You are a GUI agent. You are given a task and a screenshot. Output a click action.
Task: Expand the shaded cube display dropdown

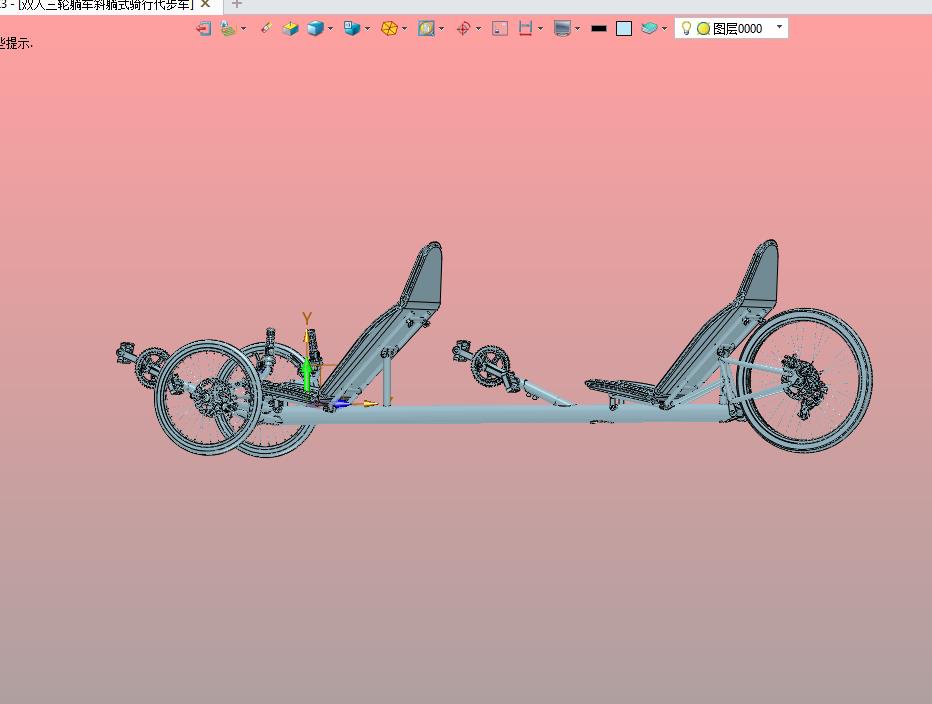[x=330, y=29]
